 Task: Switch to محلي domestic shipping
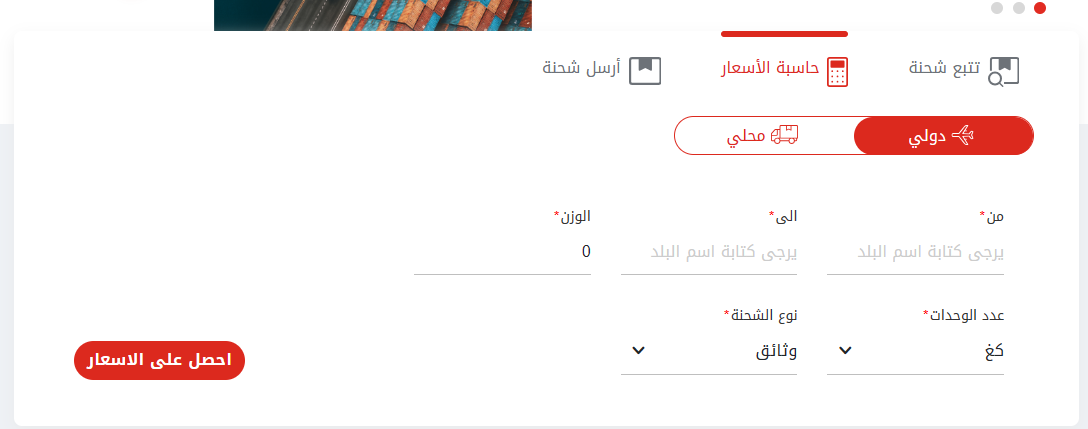point(764,136)
